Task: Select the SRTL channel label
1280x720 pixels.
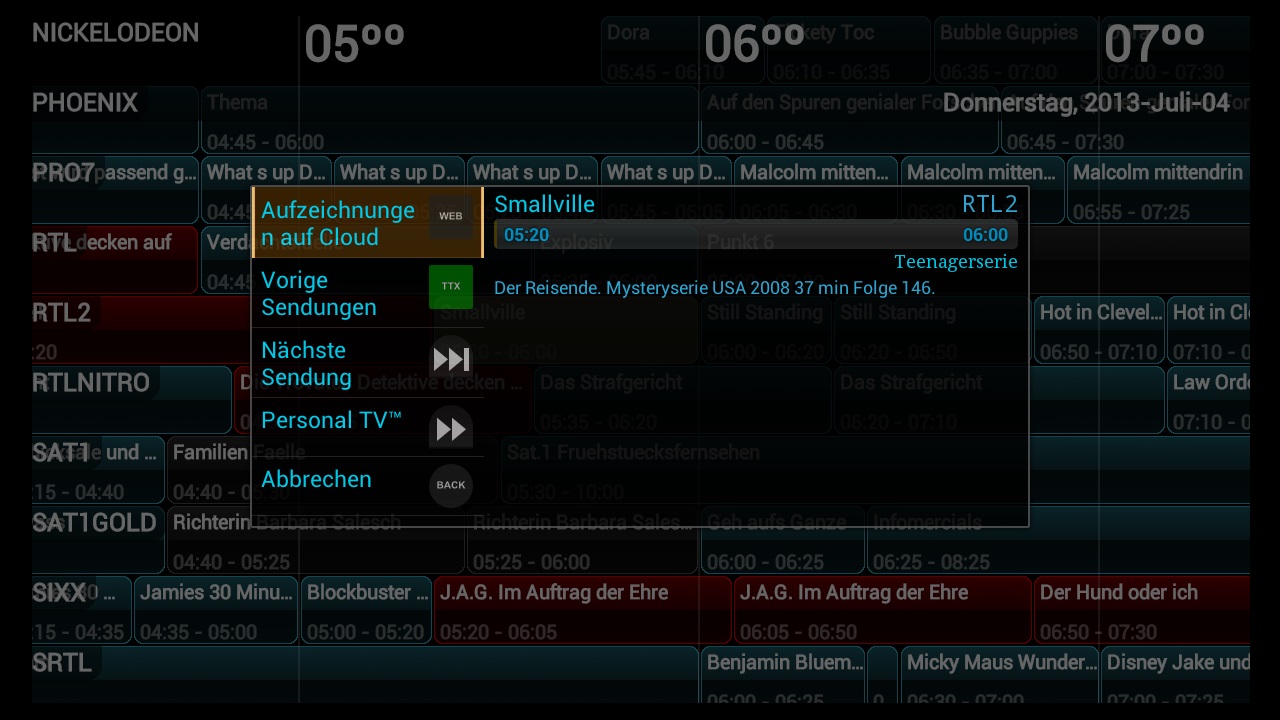Action: click(x=62, y=663)
